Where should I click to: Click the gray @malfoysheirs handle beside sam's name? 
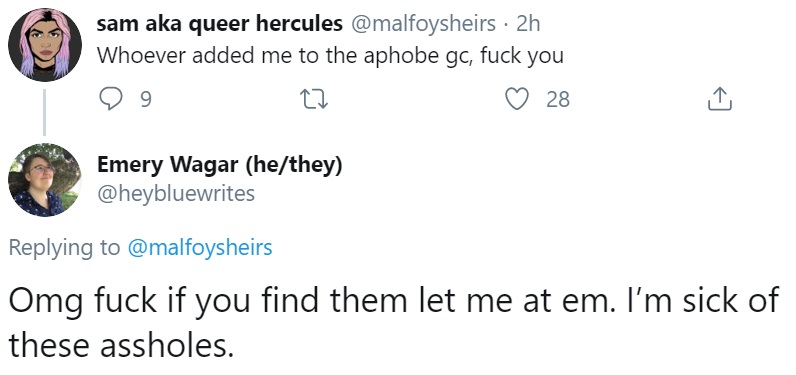coord(423,24)
